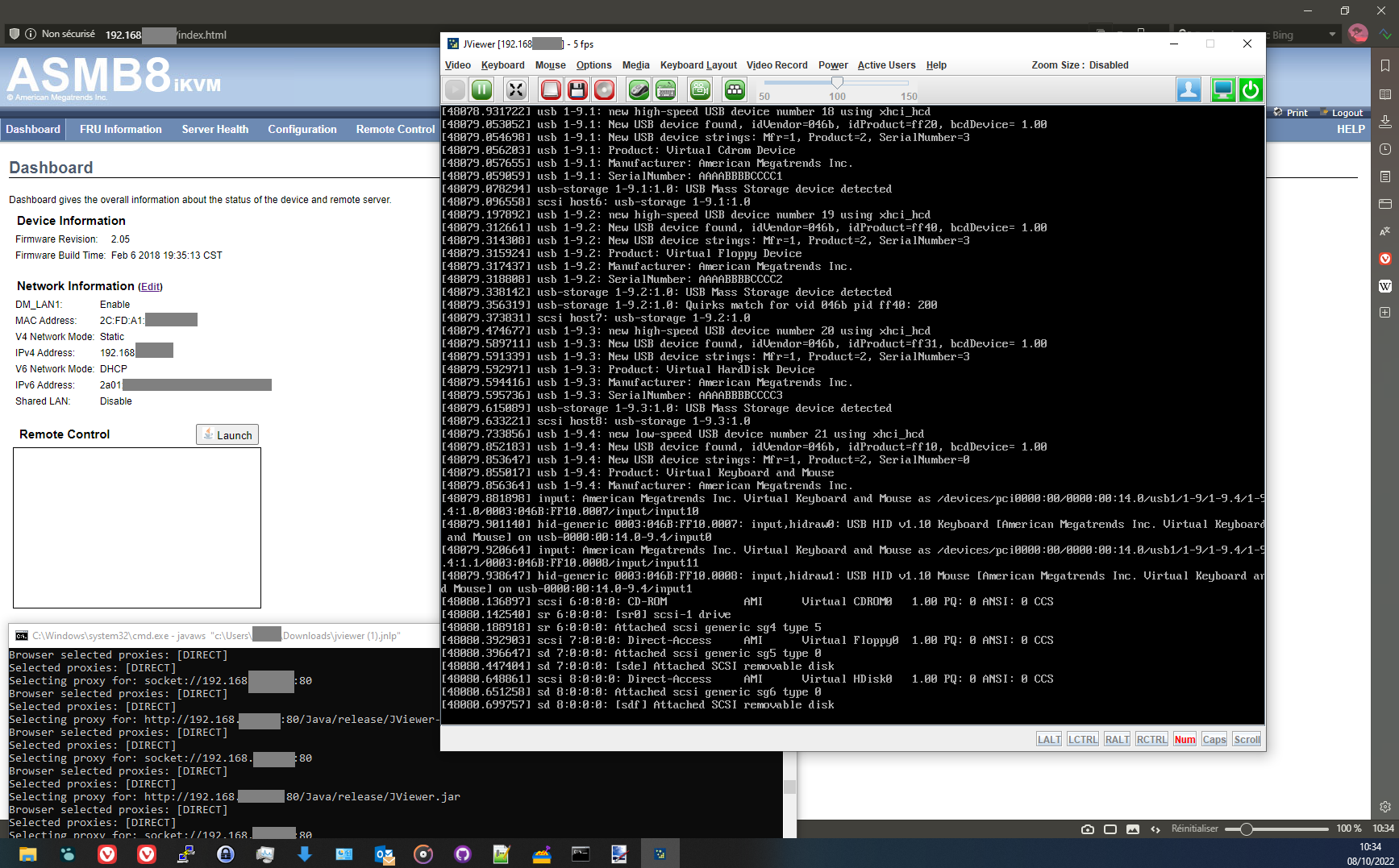The height and width of the screenshot is (868, 1399).
Task: Click the Launch remote control button
Action: pos(227,434)
